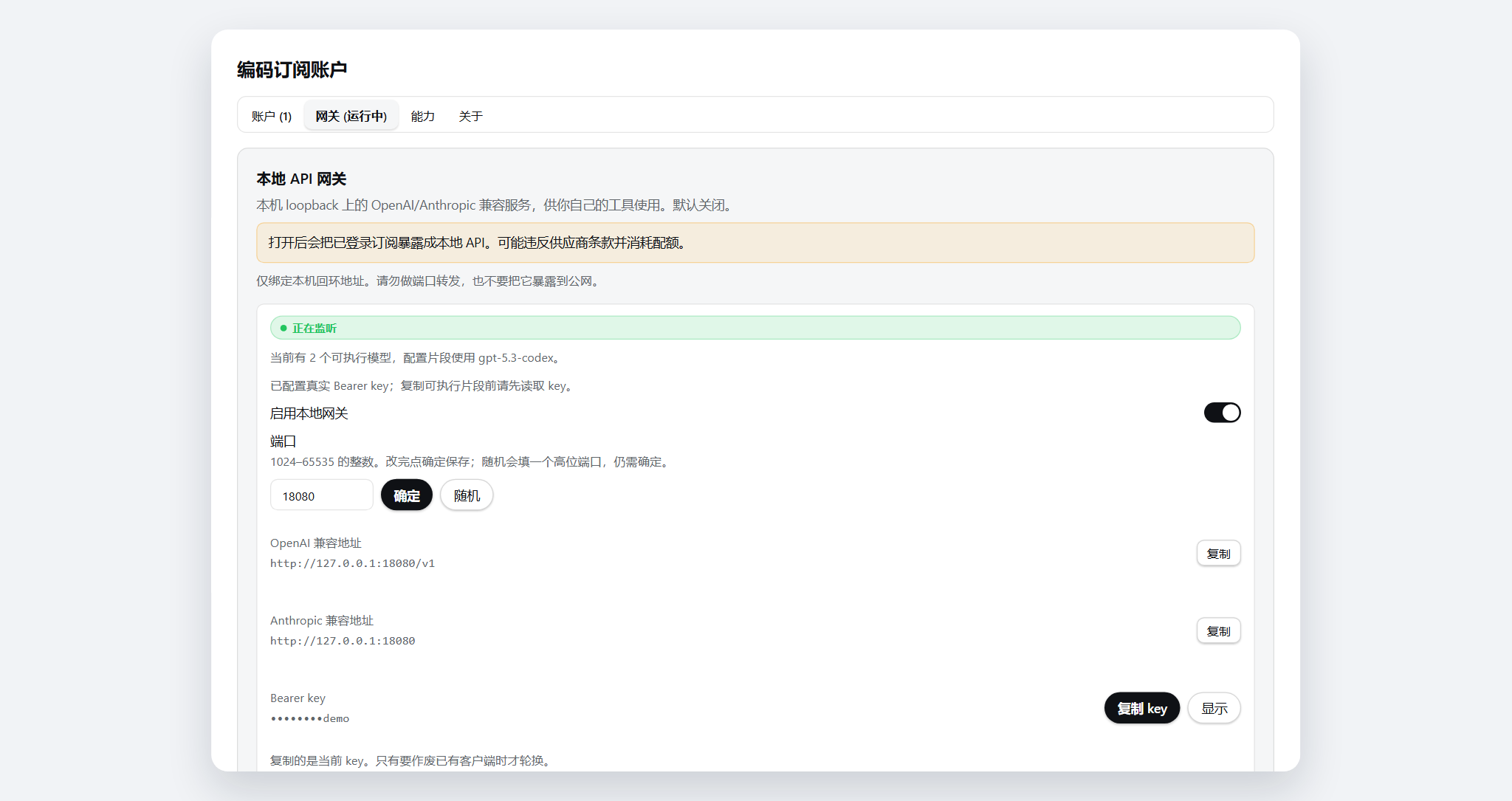Click the 复制的是当前 key rotation note
The height and width of the screenshot is (801, 1512).
coord(413,761)
